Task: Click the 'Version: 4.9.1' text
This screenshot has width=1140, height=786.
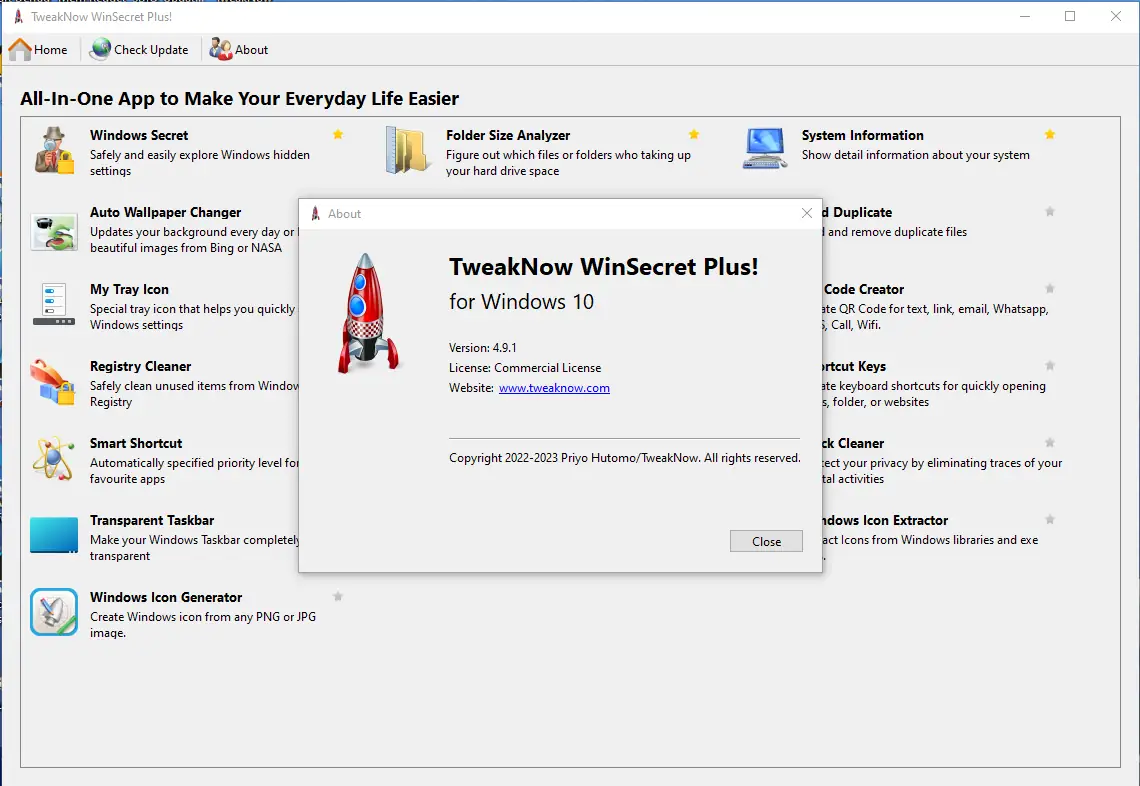Action: tap(483, 348)
